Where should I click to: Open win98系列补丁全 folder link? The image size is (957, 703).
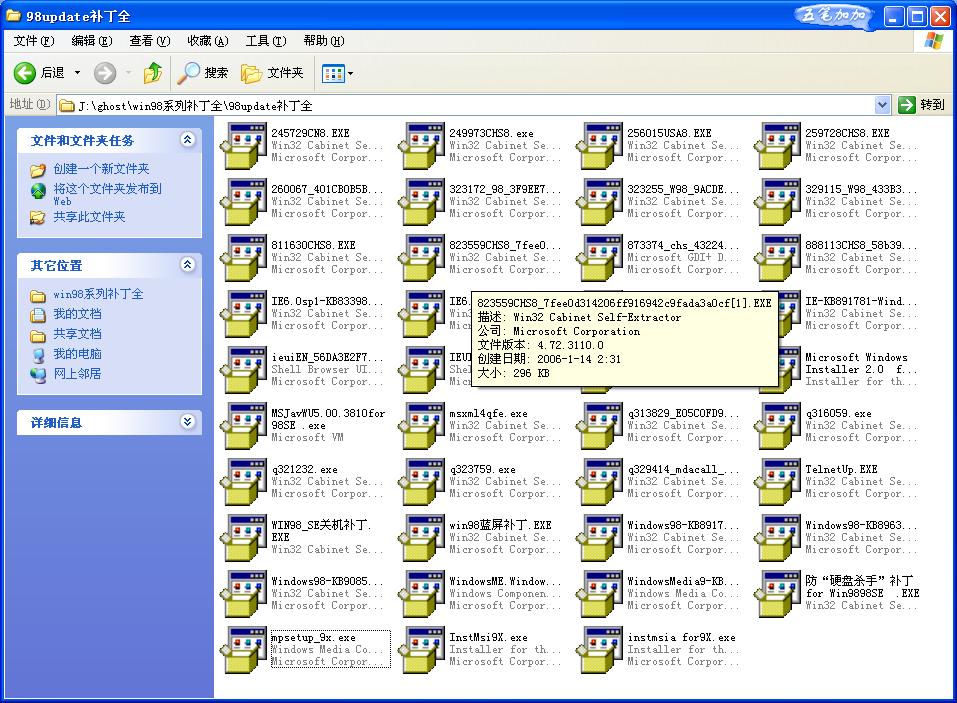(98, 294)
